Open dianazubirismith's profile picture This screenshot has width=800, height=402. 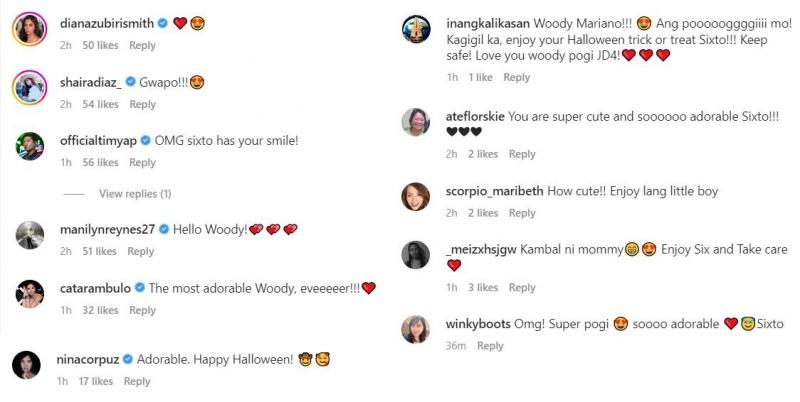pos(29,30)
